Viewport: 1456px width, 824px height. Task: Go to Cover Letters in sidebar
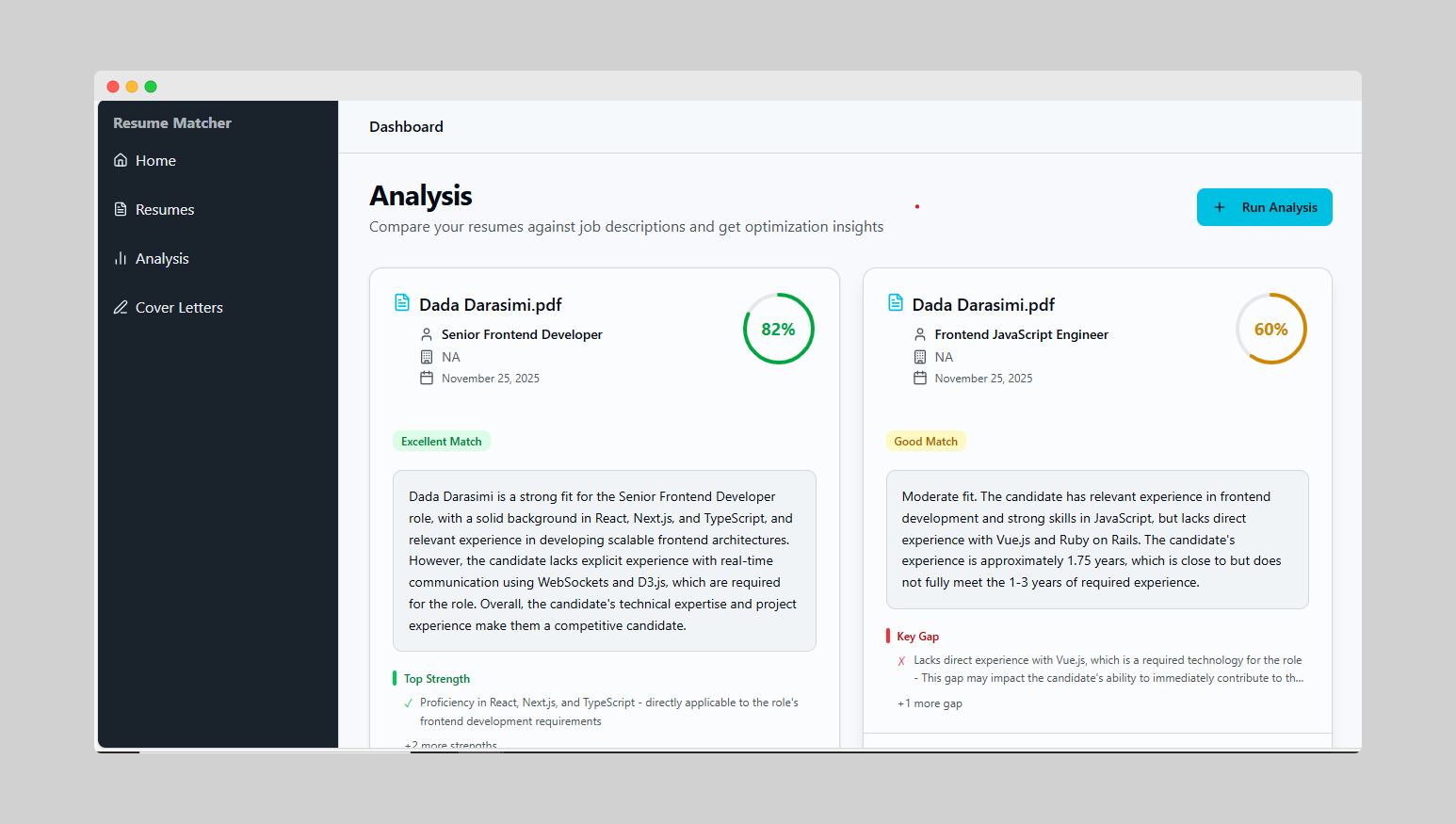[x=179, y=307]
